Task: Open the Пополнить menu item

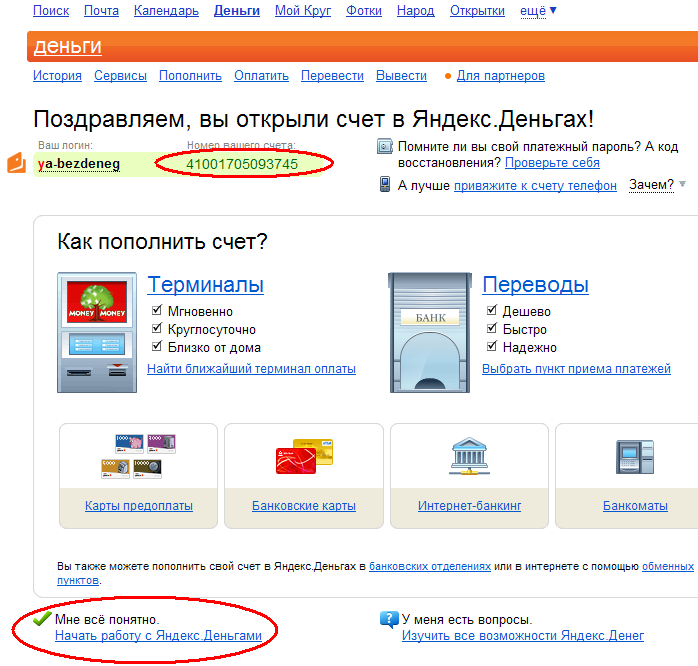Action: click(190, 76)
